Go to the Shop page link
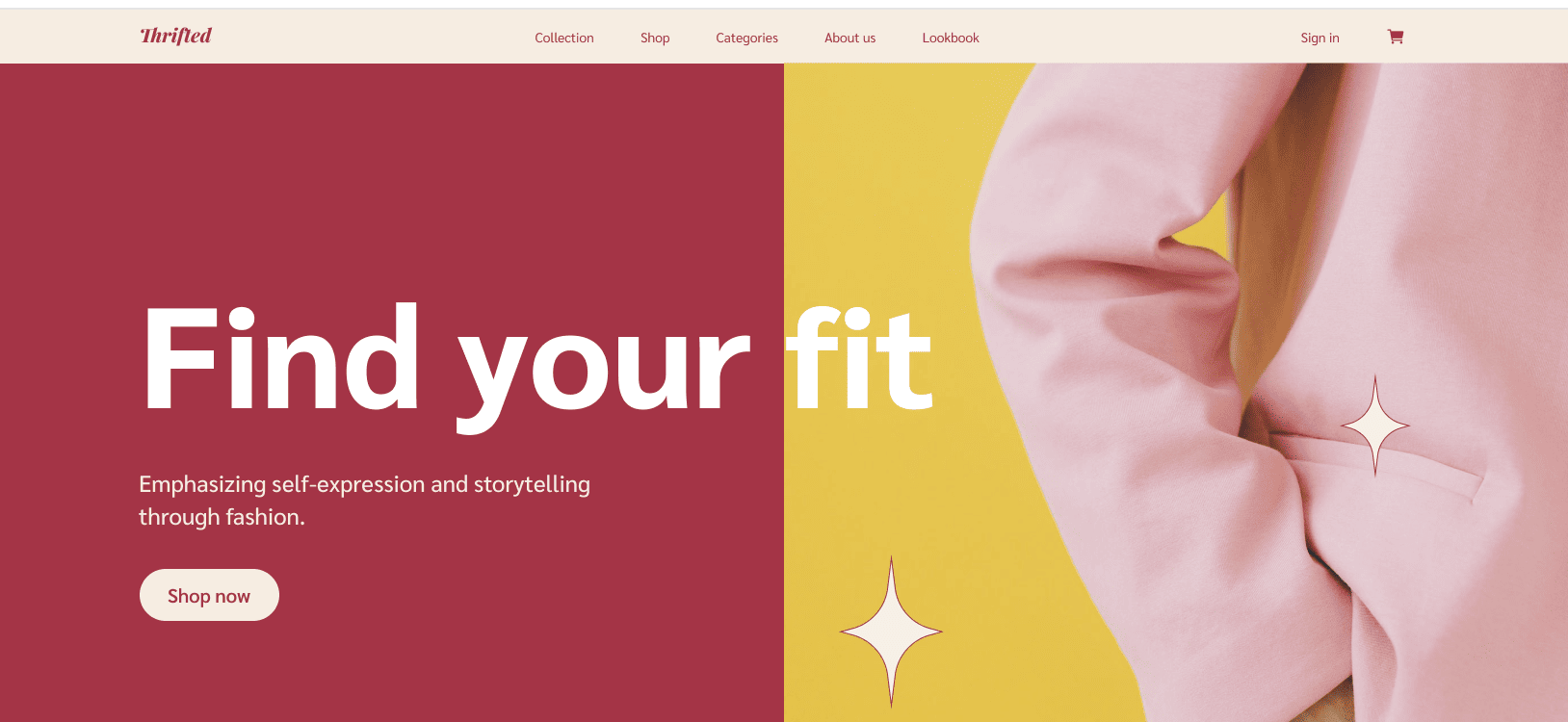This screenshot has width=1568, height=722. coord(655,38)
